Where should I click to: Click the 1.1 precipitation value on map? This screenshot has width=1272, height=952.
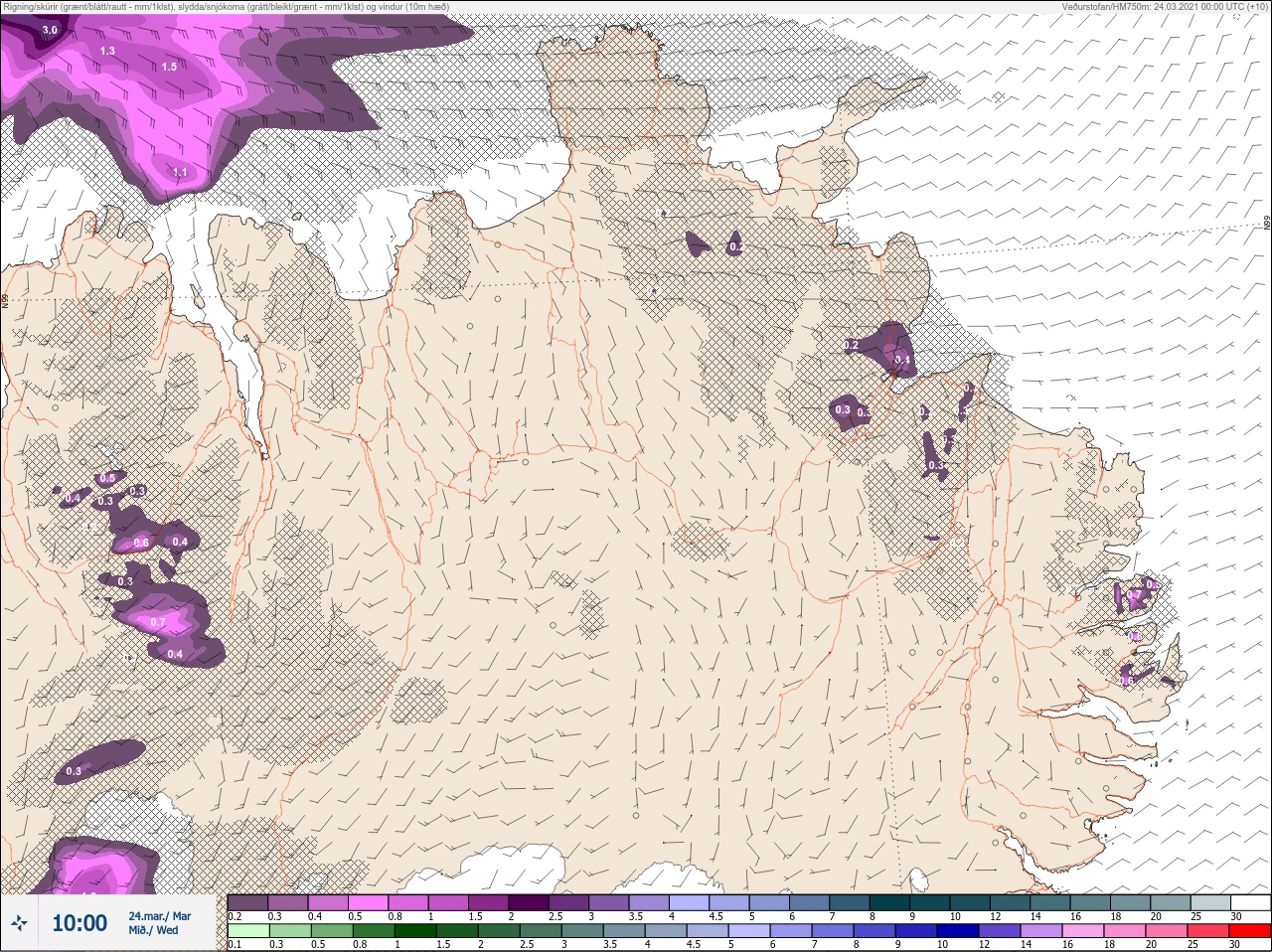pos(180,172)
